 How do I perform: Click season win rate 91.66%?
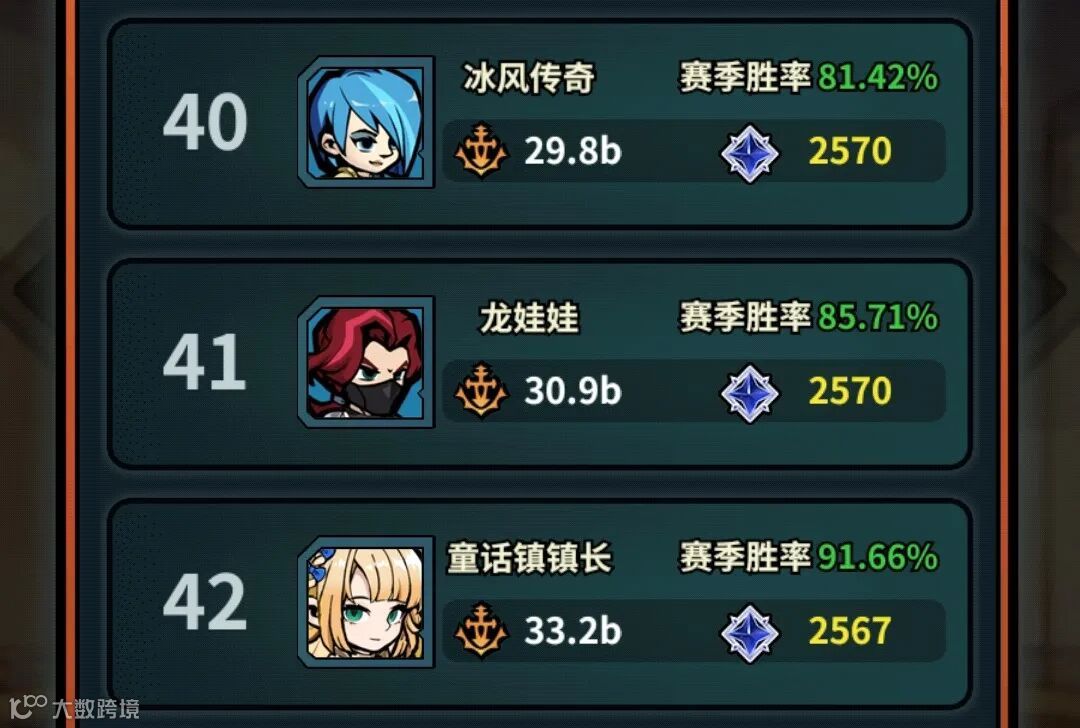[878, 557]
